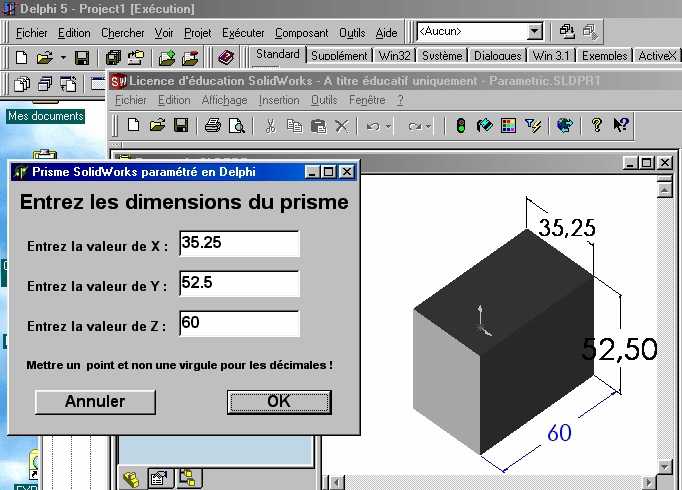The height and width of the screenshot is (490, 682).
Task: Select the Win 3.1 component palette tab
Action: pos(551,56)
